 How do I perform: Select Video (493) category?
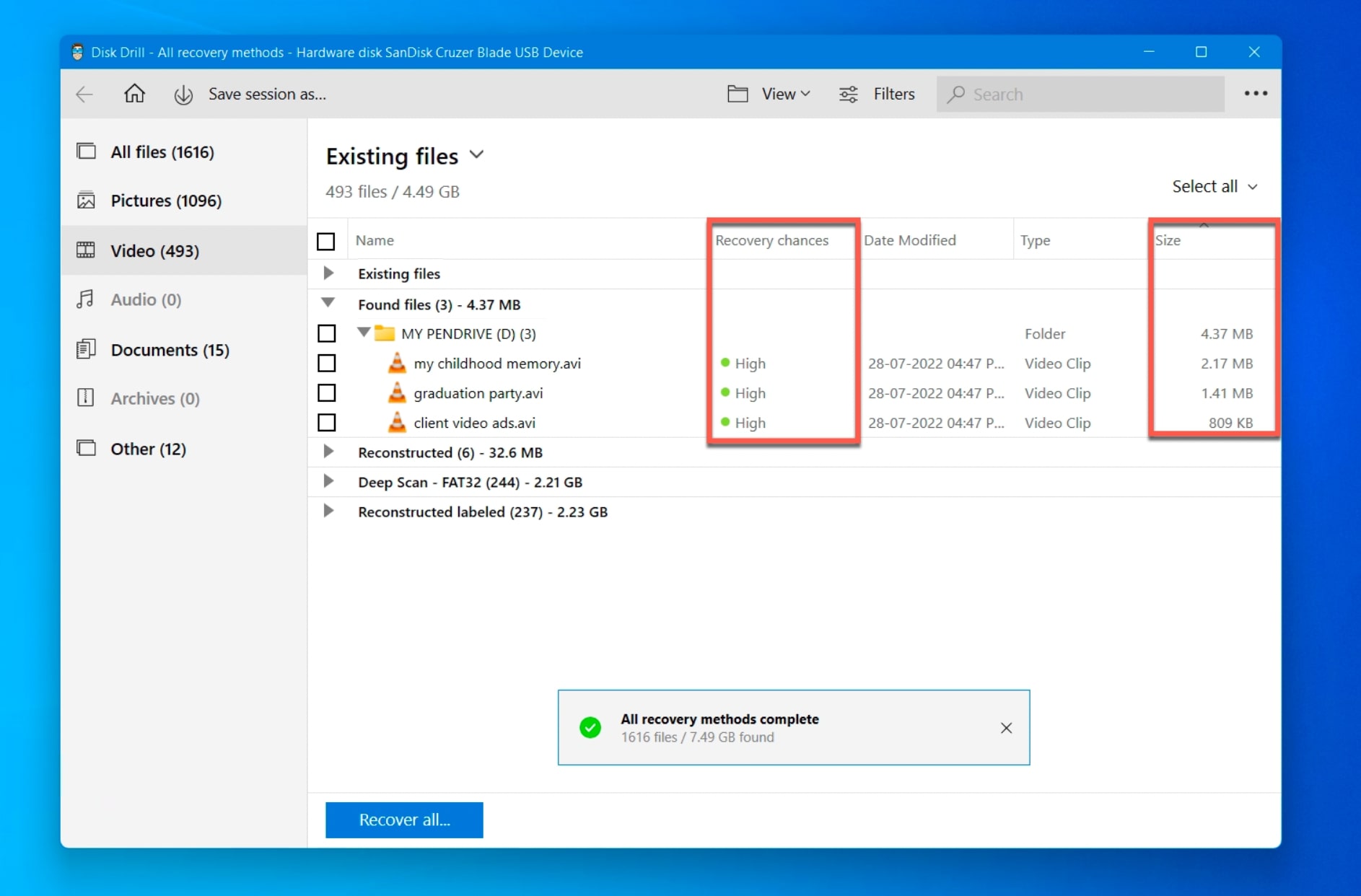click(154, 250)
